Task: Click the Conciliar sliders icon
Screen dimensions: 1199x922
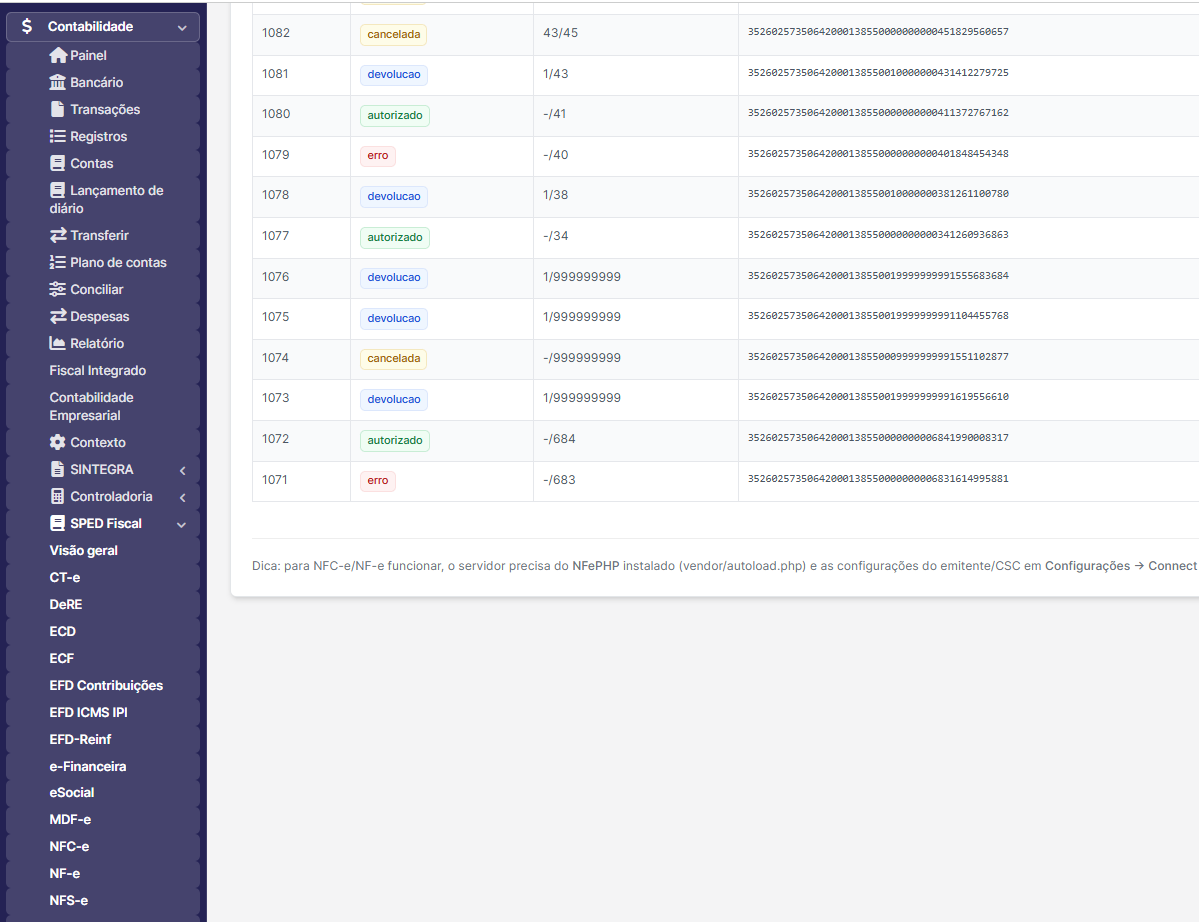Action: (x=58, y=290)
